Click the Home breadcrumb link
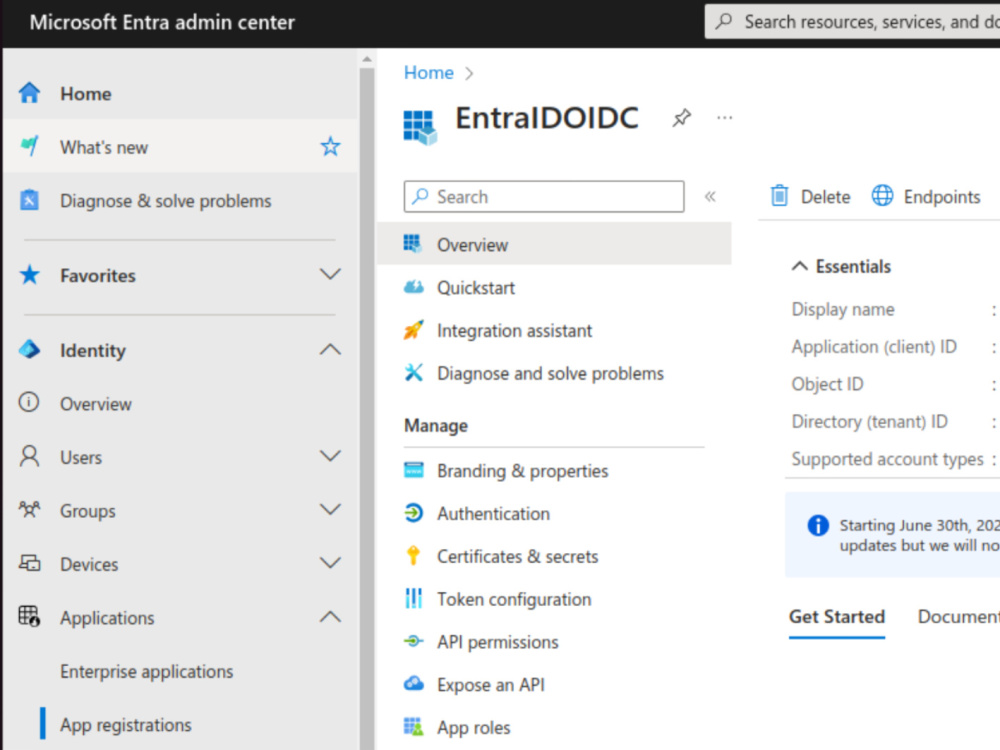The width and height of the screenshot is (1000, 750). pos(429,73)
